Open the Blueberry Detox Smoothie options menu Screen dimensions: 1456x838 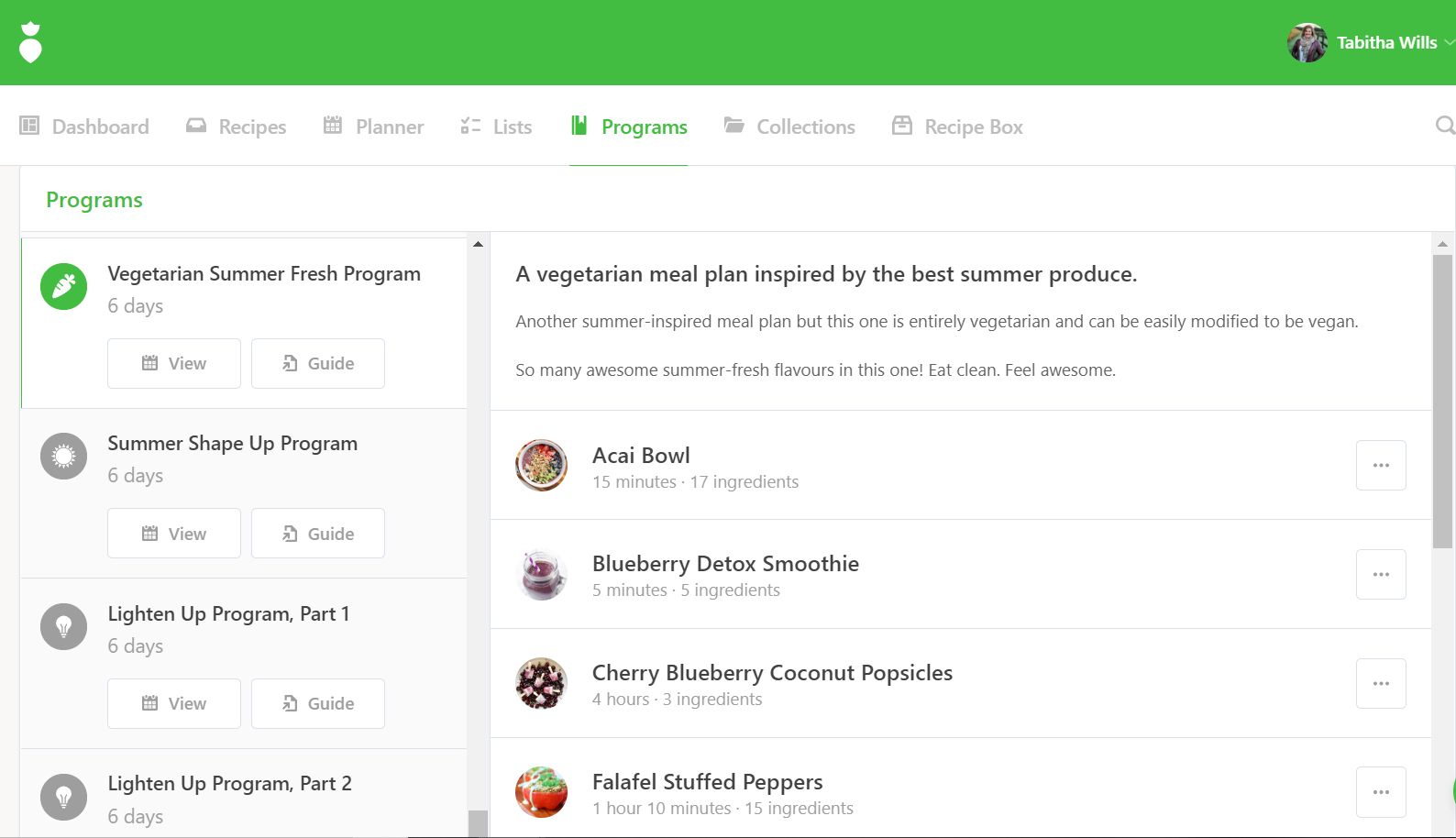tap(1381, 575)
